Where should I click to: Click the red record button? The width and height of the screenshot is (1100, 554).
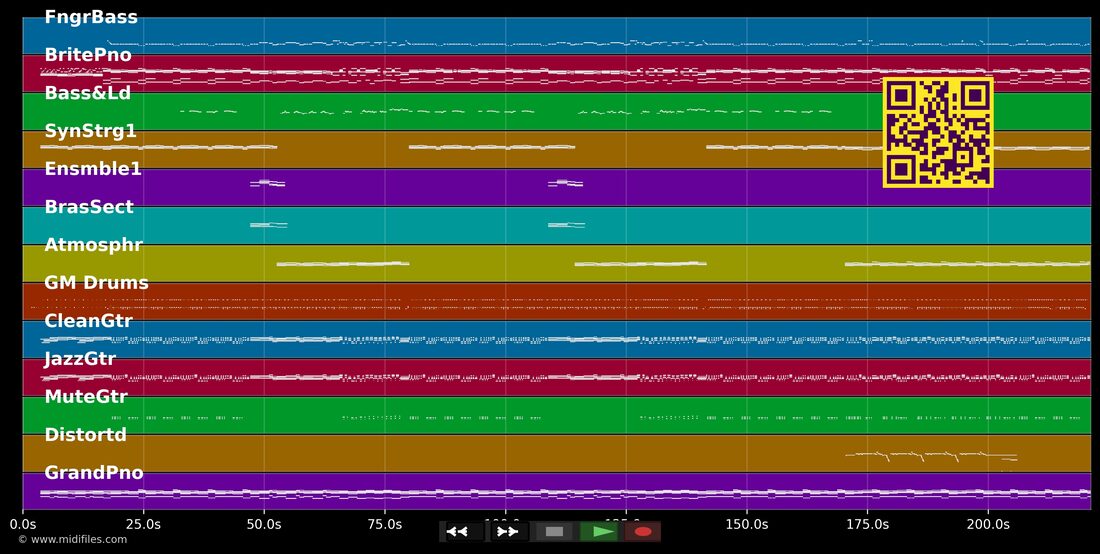[643, 532]
